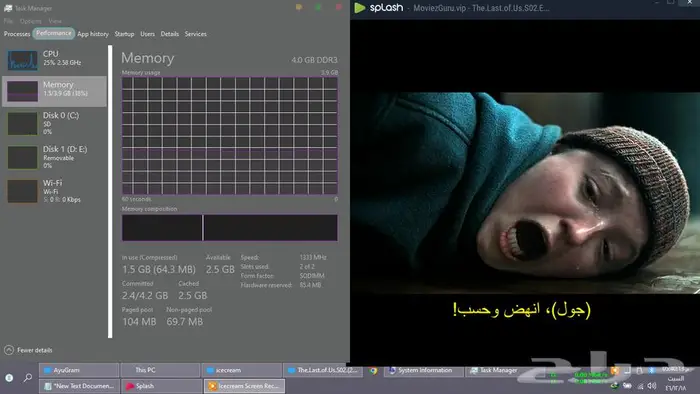Switch to This PC taskbar button

click(160, 370)
